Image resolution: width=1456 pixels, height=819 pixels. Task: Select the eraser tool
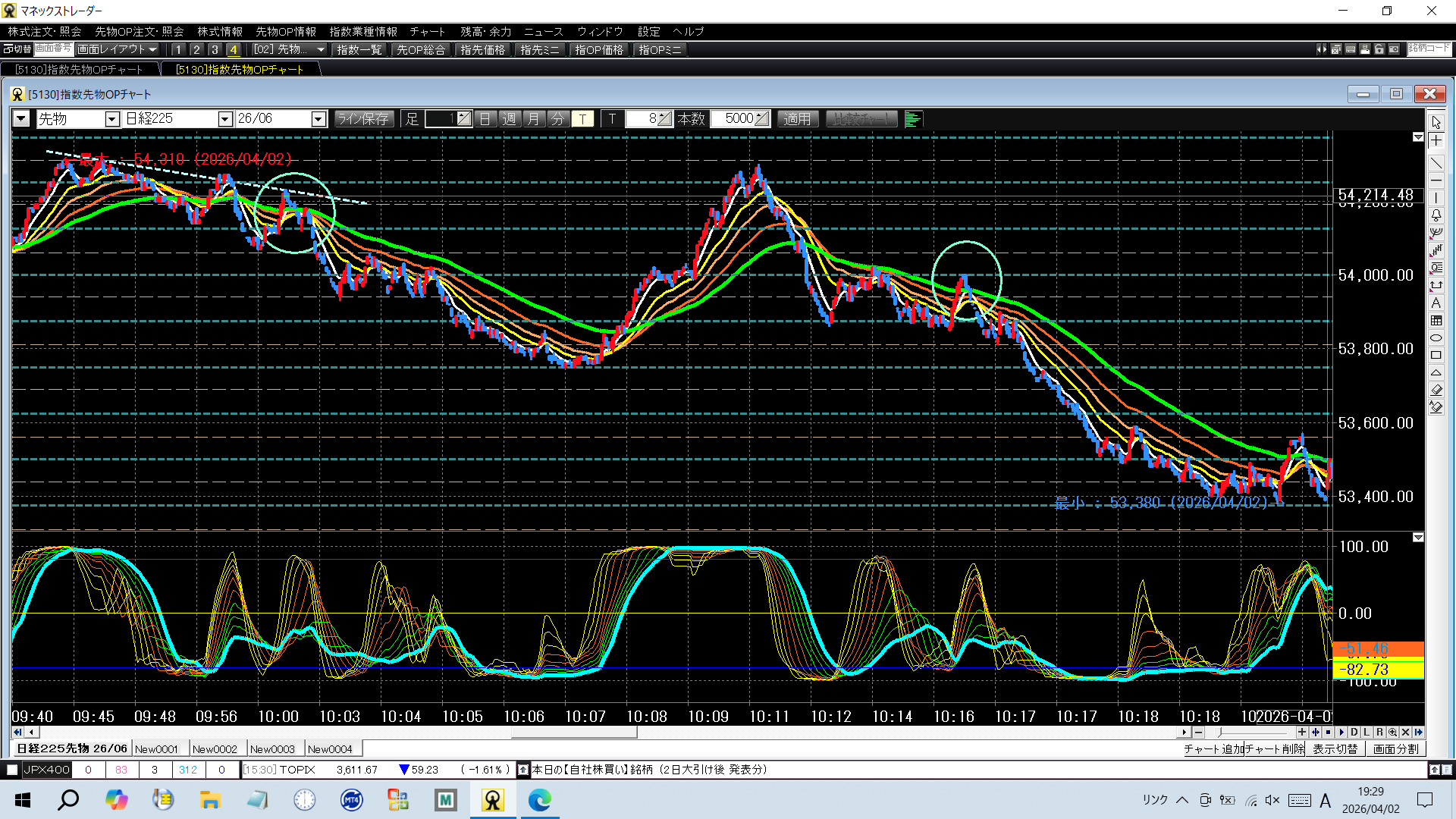tap(1436, 390)
